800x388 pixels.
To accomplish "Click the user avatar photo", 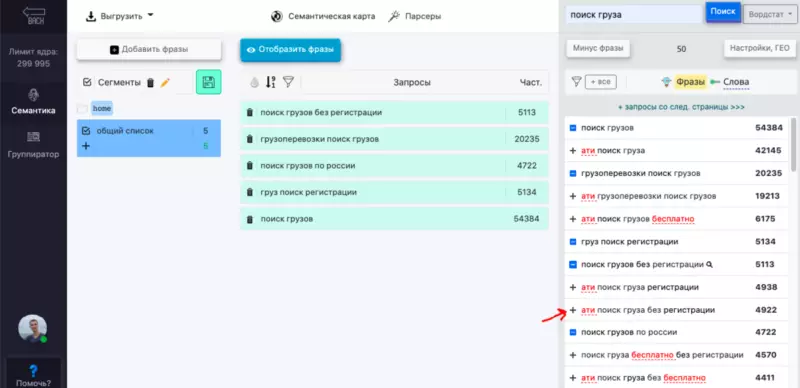I will pyautogui.click(x=33, y=328).
